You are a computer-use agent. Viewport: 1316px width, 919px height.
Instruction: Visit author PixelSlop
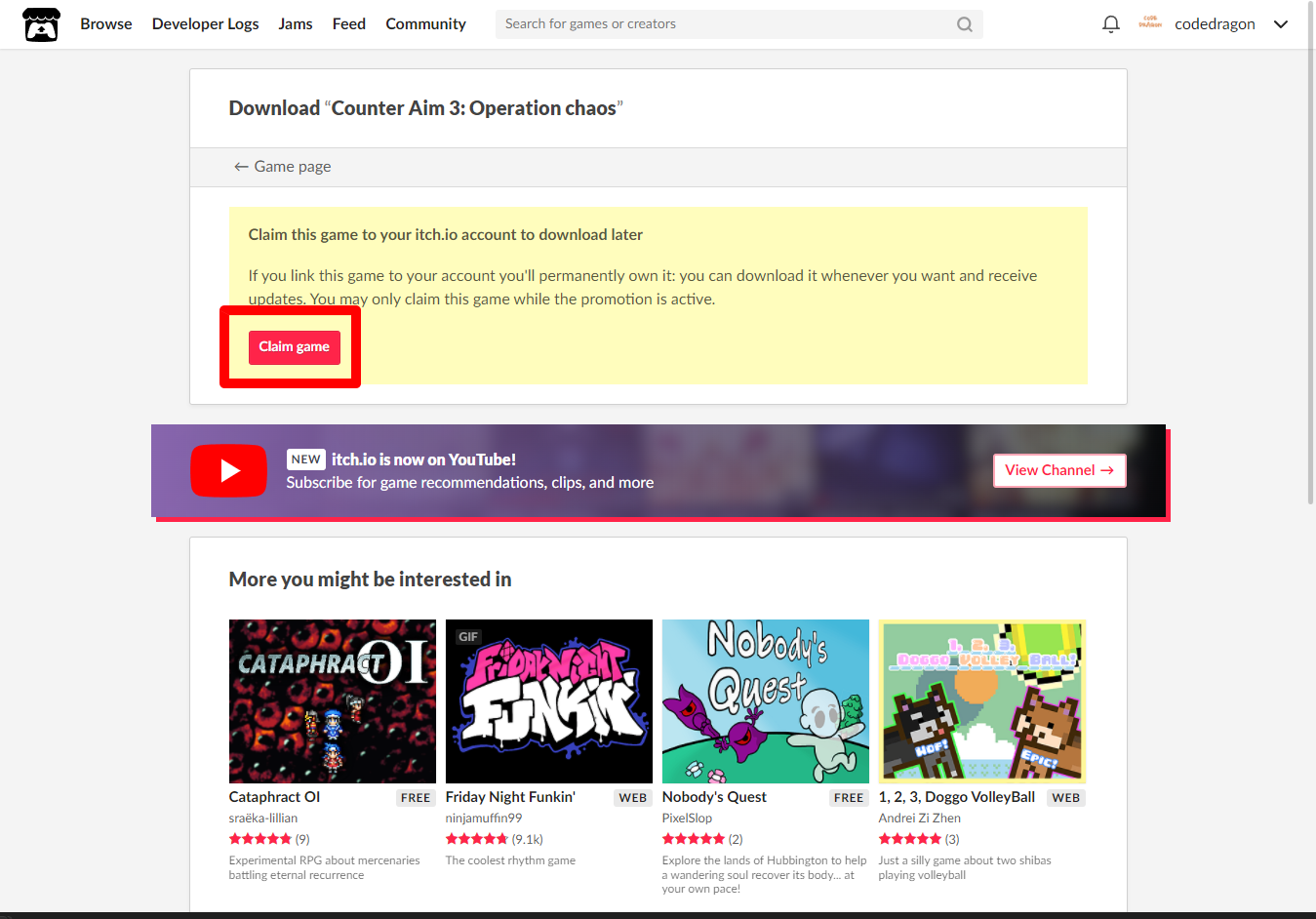[x=687, y=819]
